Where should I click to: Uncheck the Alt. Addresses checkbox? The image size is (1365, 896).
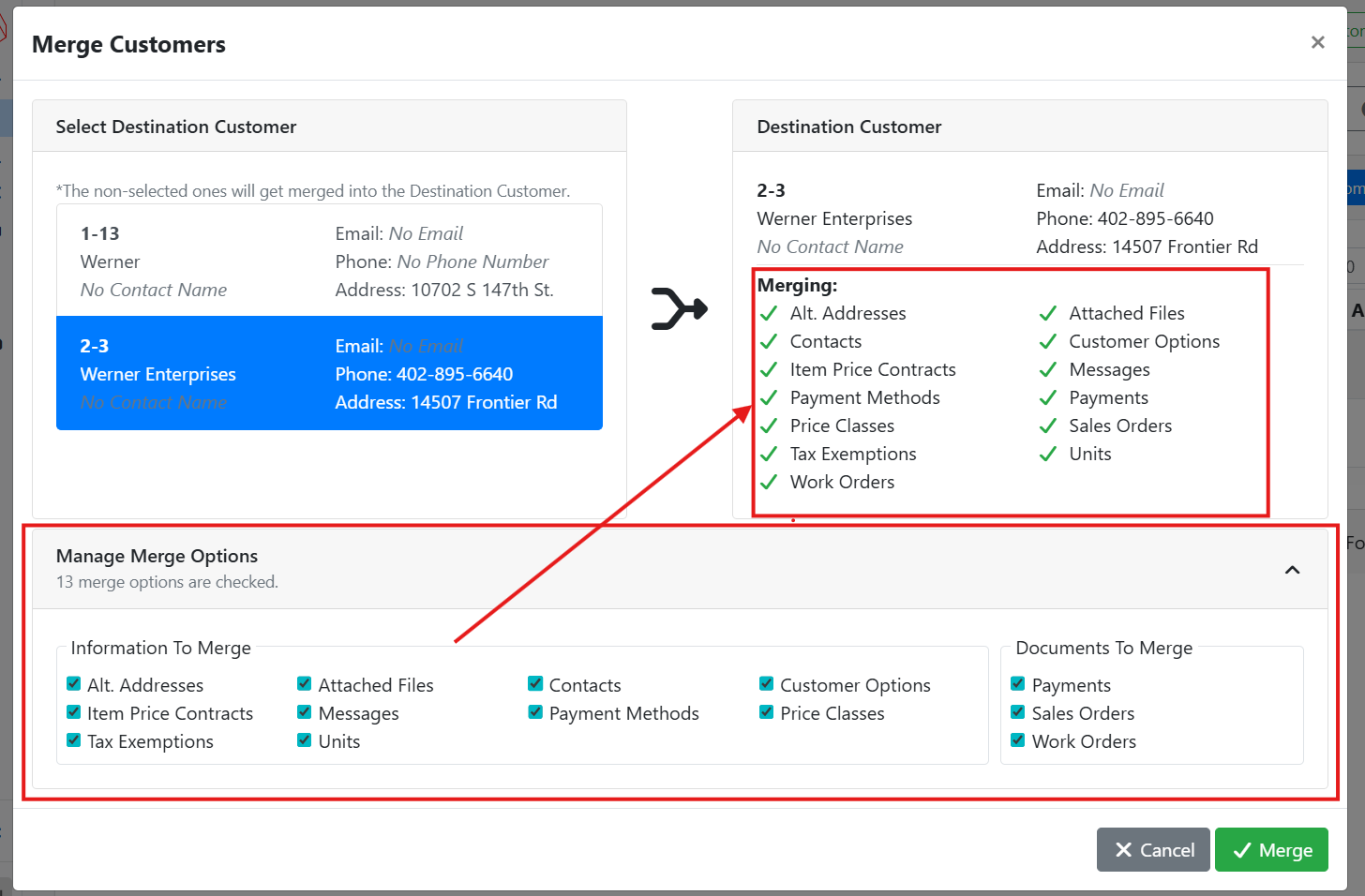[x=74, y=684]
